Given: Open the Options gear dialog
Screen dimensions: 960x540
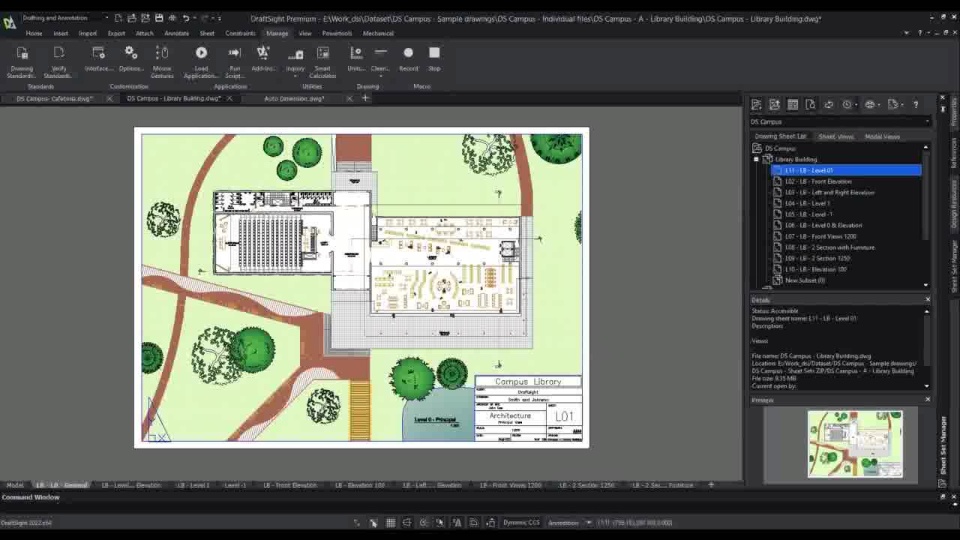Looking at the screenshot, I should [x=131, y=59].
